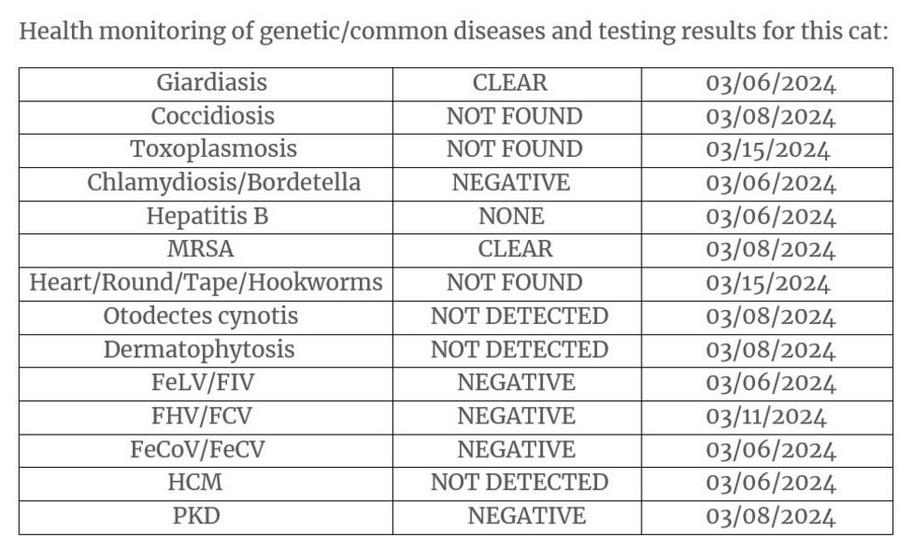Select the MRSA row label
Screen dimensions: 899x537
(x=207, y=249)
